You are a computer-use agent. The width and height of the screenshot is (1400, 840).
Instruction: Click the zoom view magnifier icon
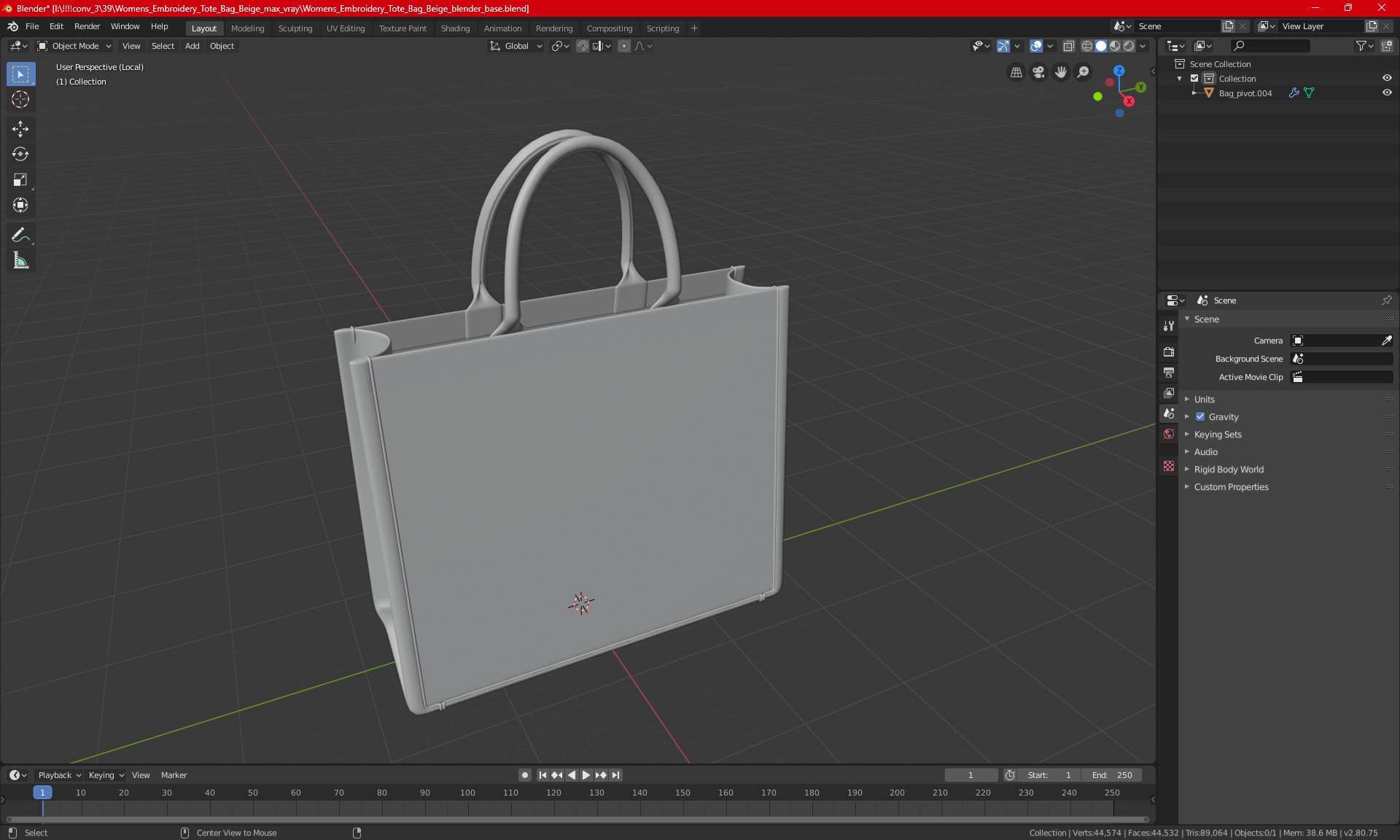pyautogui.click(x=1084, y=72)
